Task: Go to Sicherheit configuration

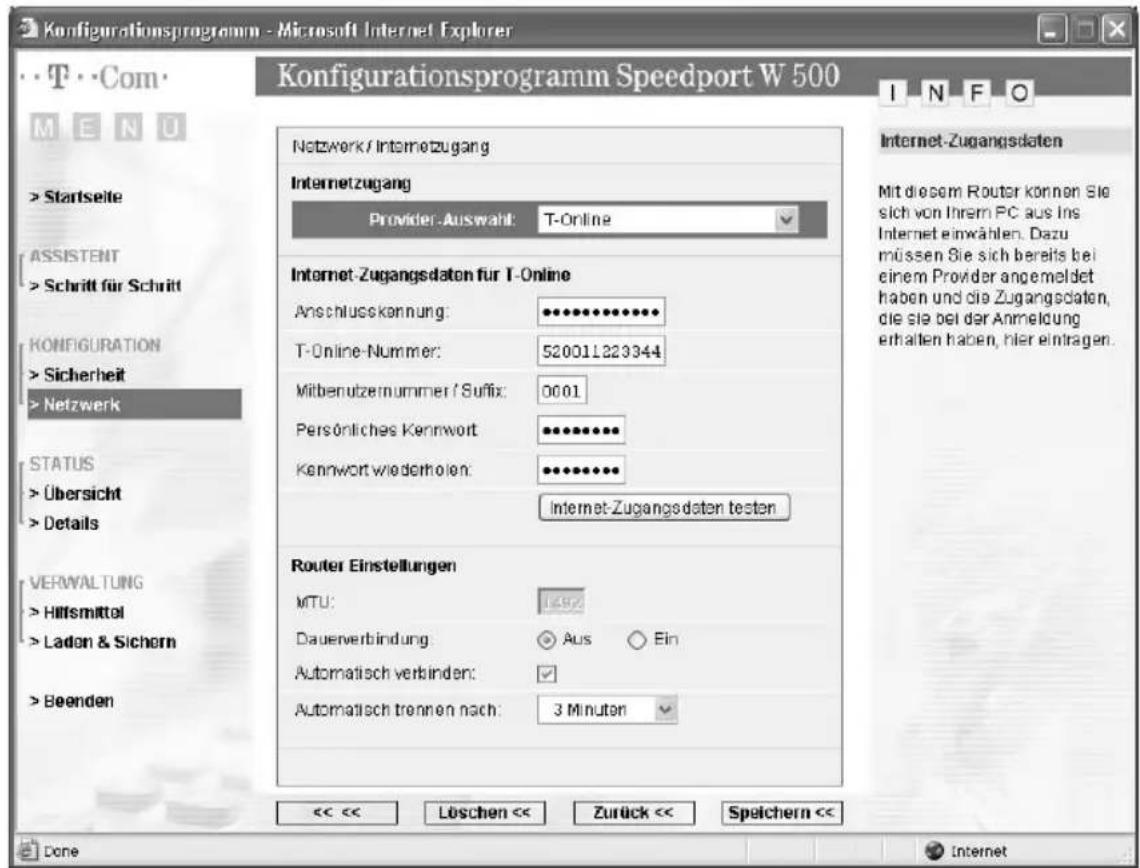Action: 78,375
